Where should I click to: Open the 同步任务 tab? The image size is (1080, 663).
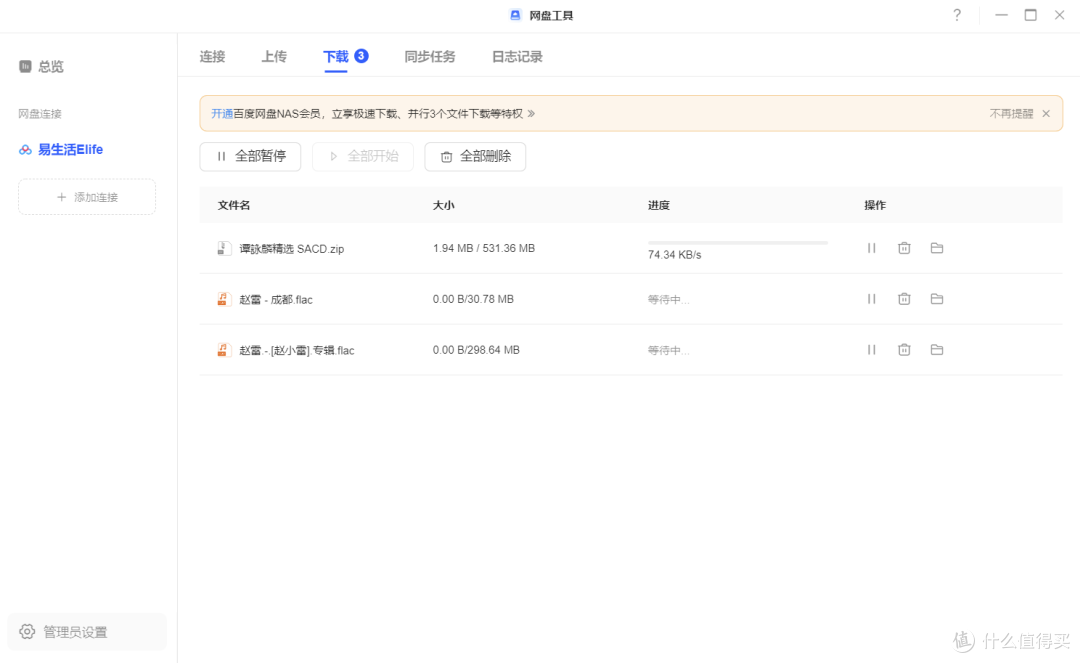point(430,56)
